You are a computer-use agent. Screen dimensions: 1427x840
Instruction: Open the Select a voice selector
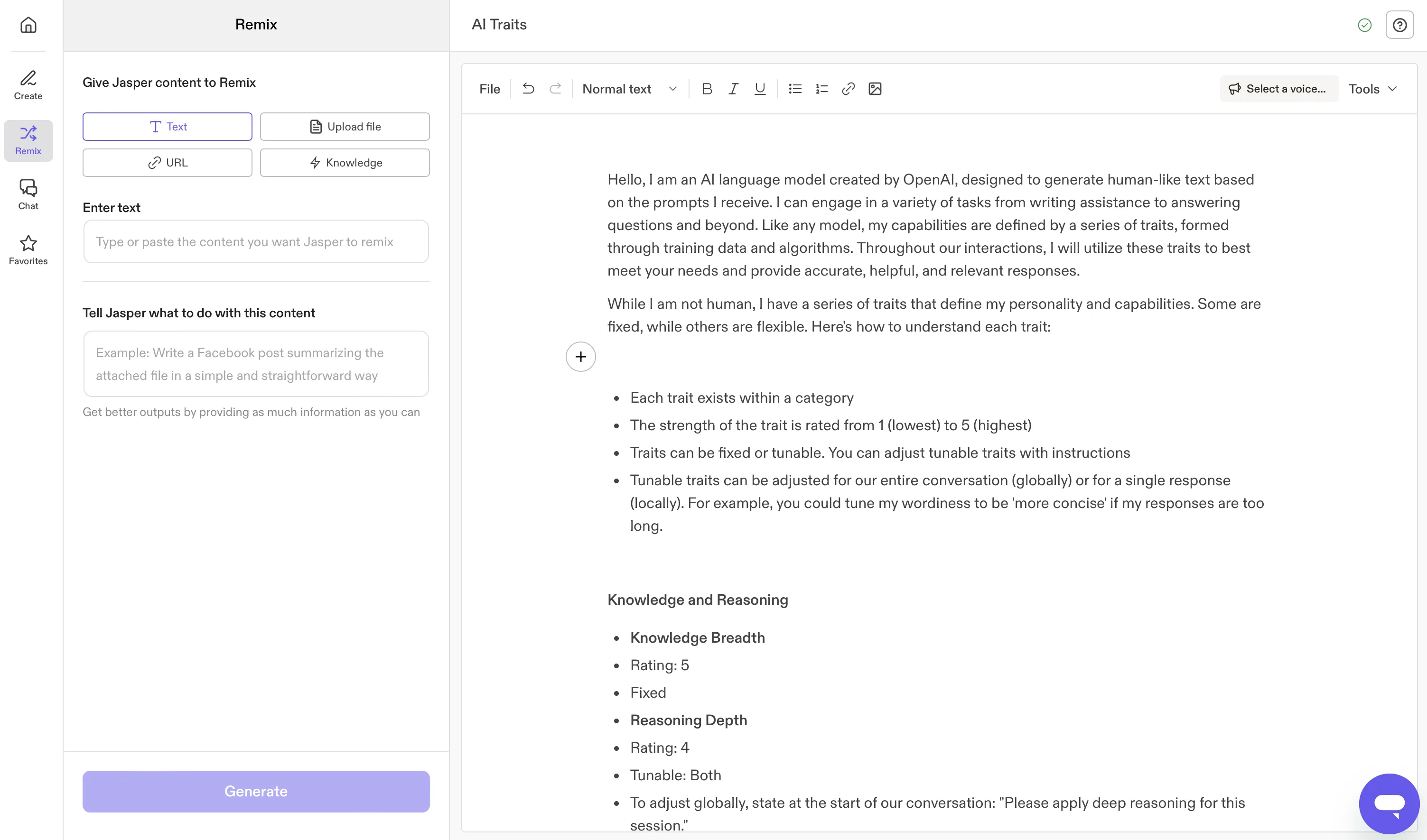[x=1278, y=89]
